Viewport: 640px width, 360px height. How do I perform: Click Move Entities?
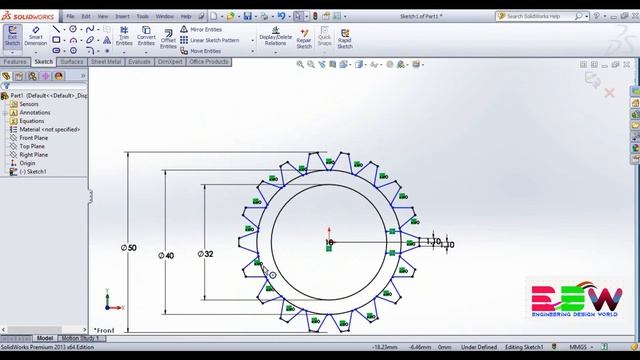pos(200,51)
